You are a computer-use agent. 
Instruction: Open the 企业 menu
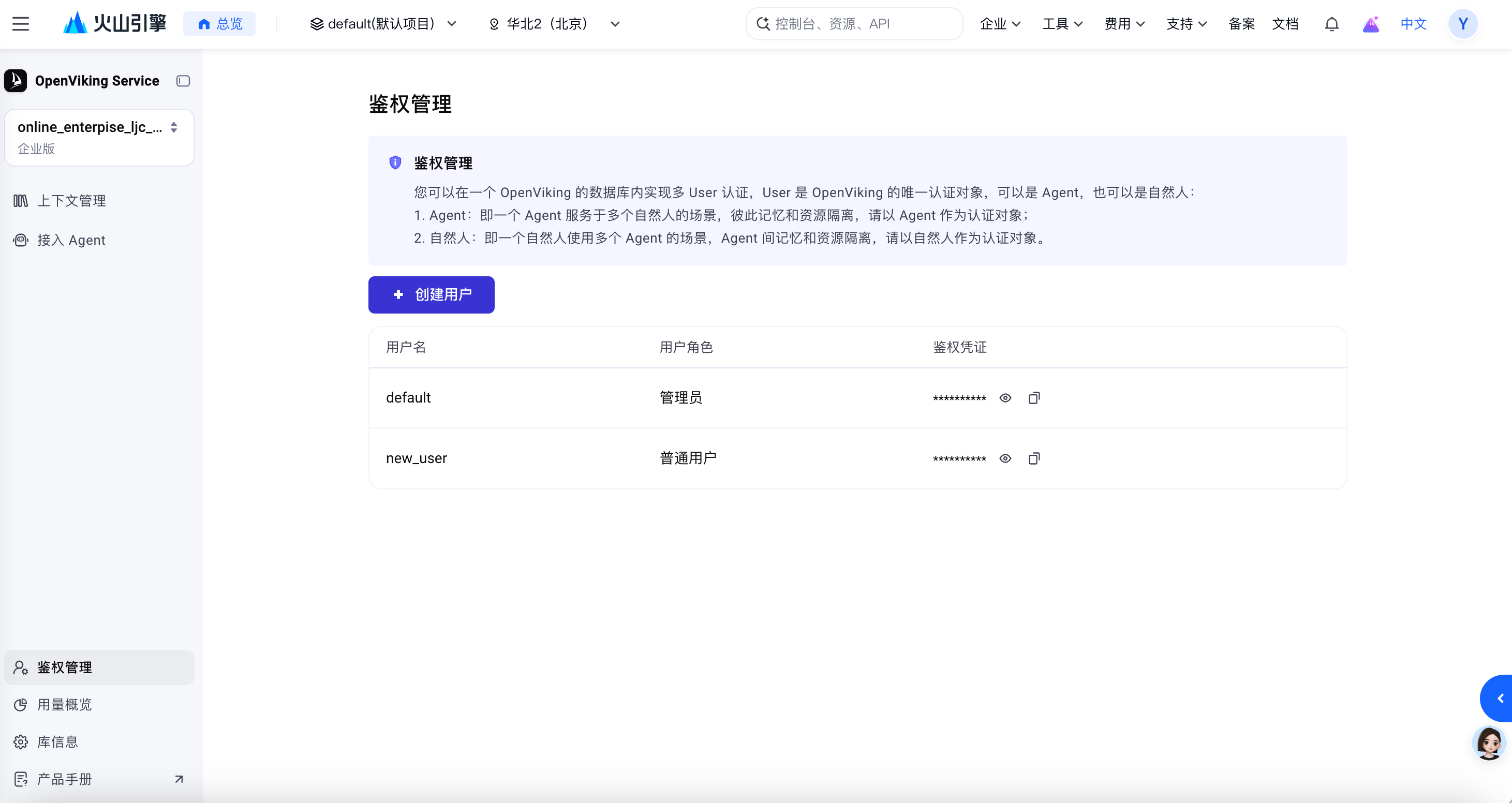1000,24
